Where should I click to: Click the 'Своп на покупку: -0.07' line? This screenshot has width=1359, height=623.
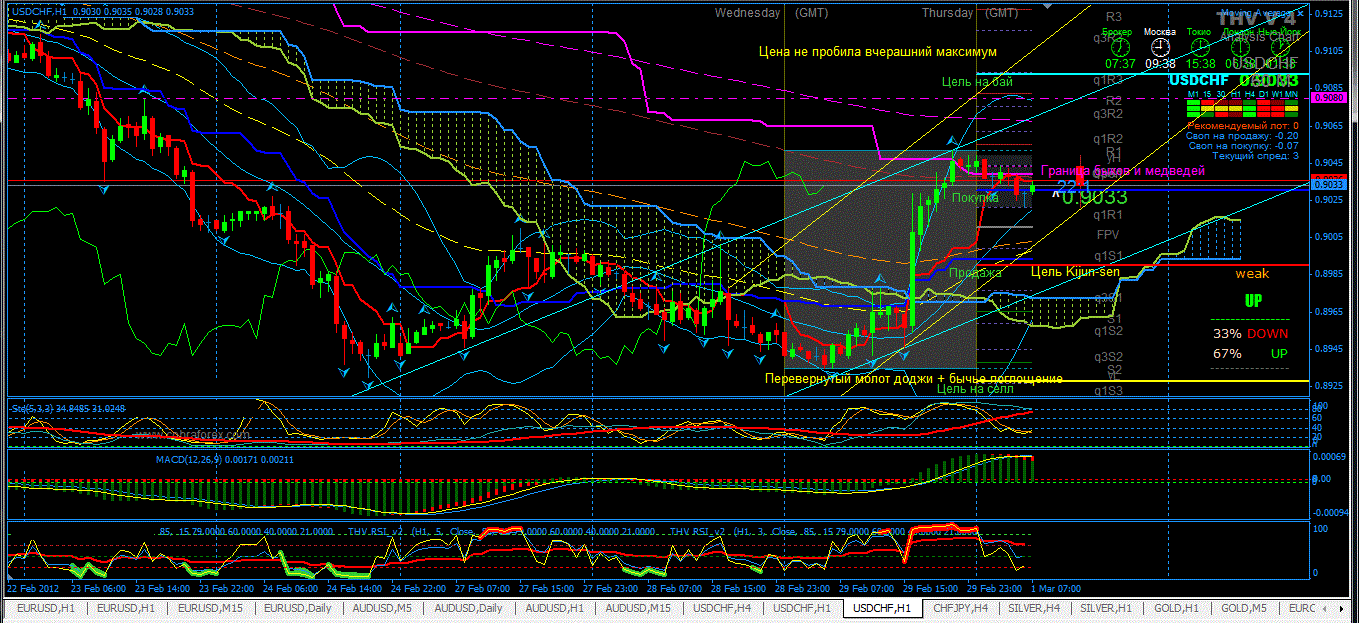pos(1243,146)
